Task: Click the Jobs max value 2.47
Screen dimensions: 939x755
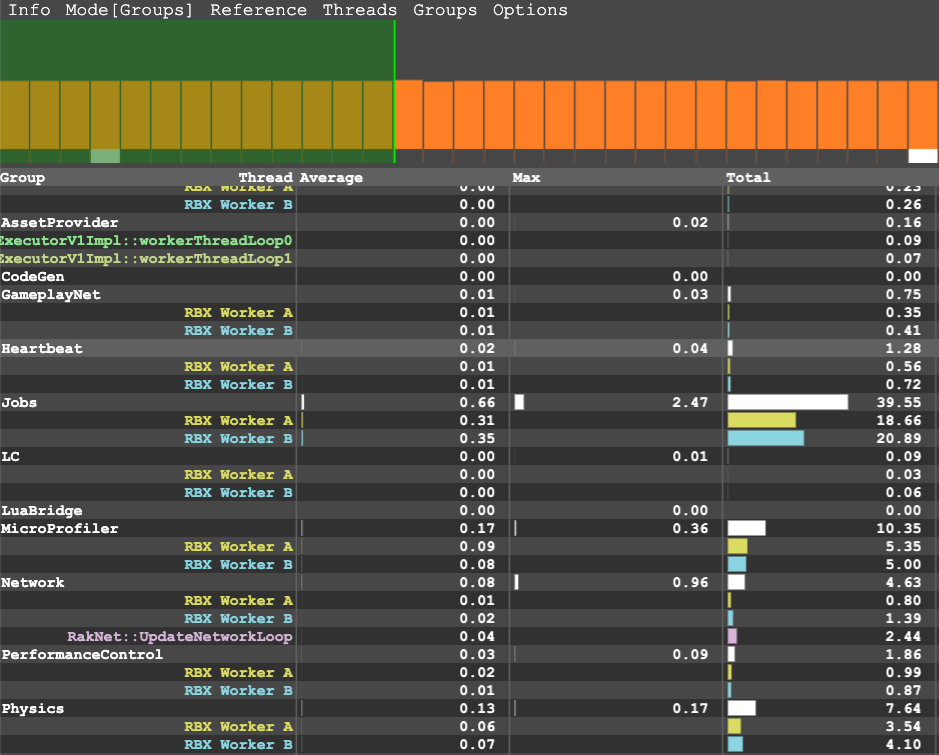Action: point(690,402)
